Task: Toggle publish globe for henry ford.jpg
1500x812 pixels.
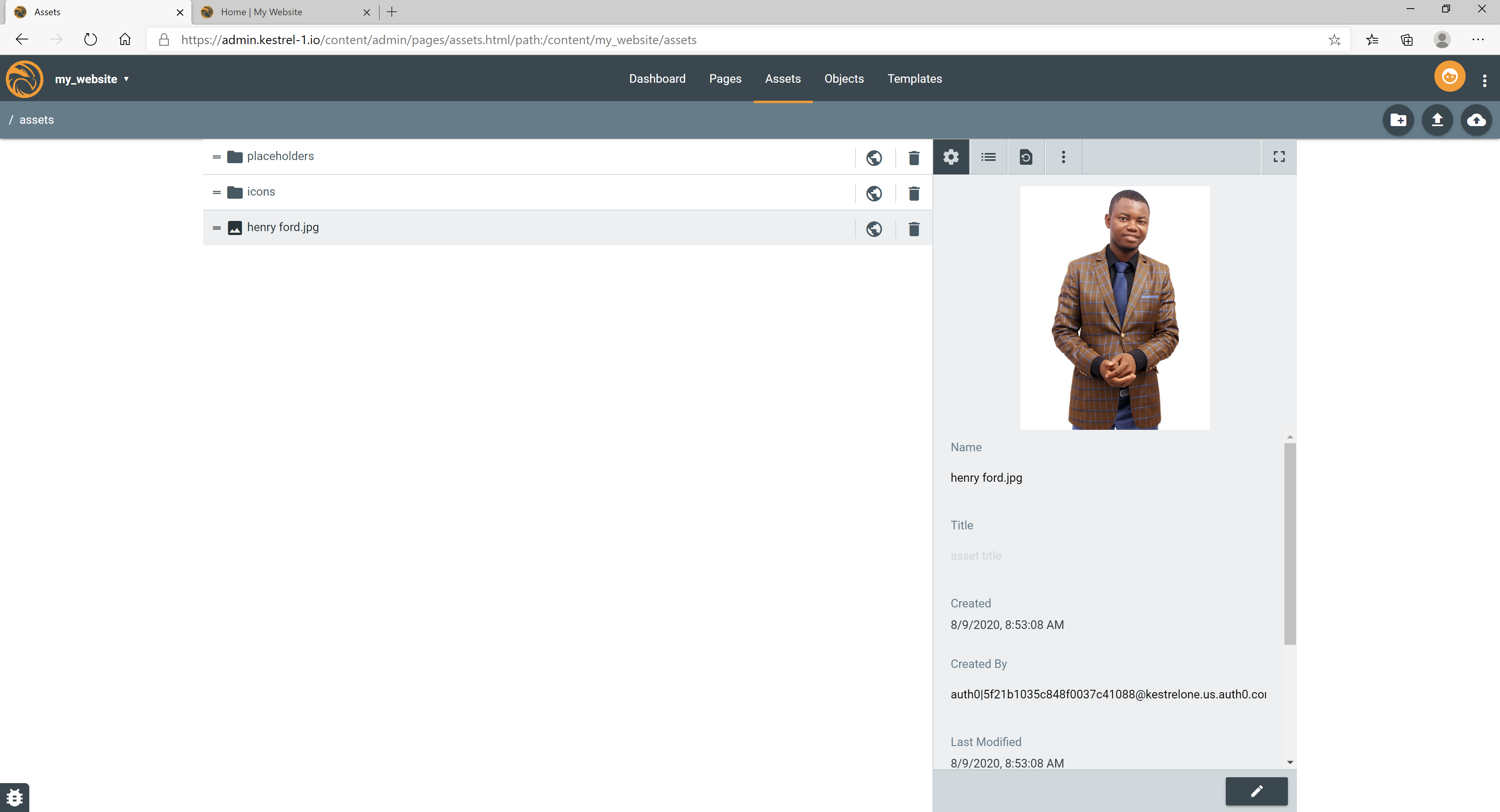Action: pos(873,229)
